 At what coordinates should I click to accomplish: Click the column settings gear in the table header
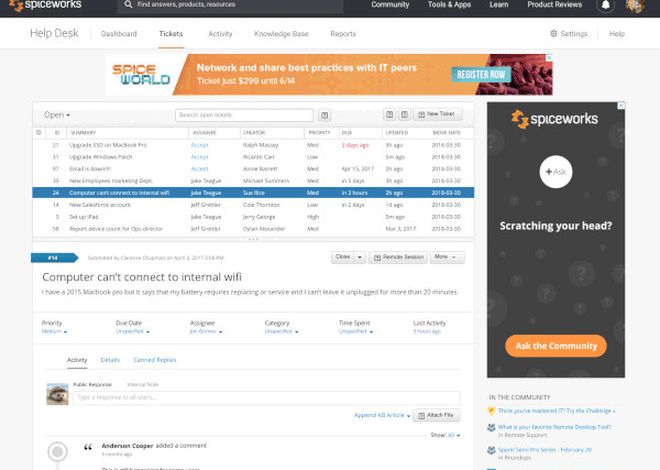pyautogui.click(x=39, y=133)
